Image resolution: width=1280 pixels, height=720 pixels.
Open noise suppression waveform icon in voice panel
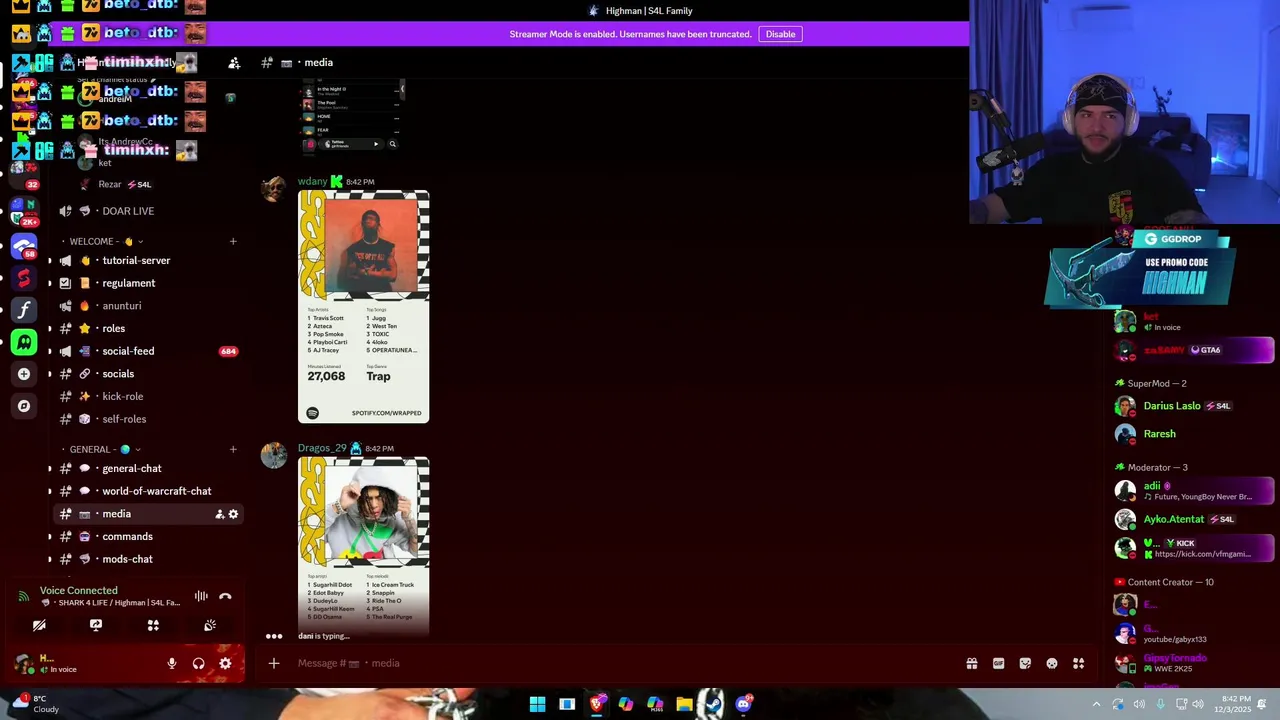[x=201, y=596]
